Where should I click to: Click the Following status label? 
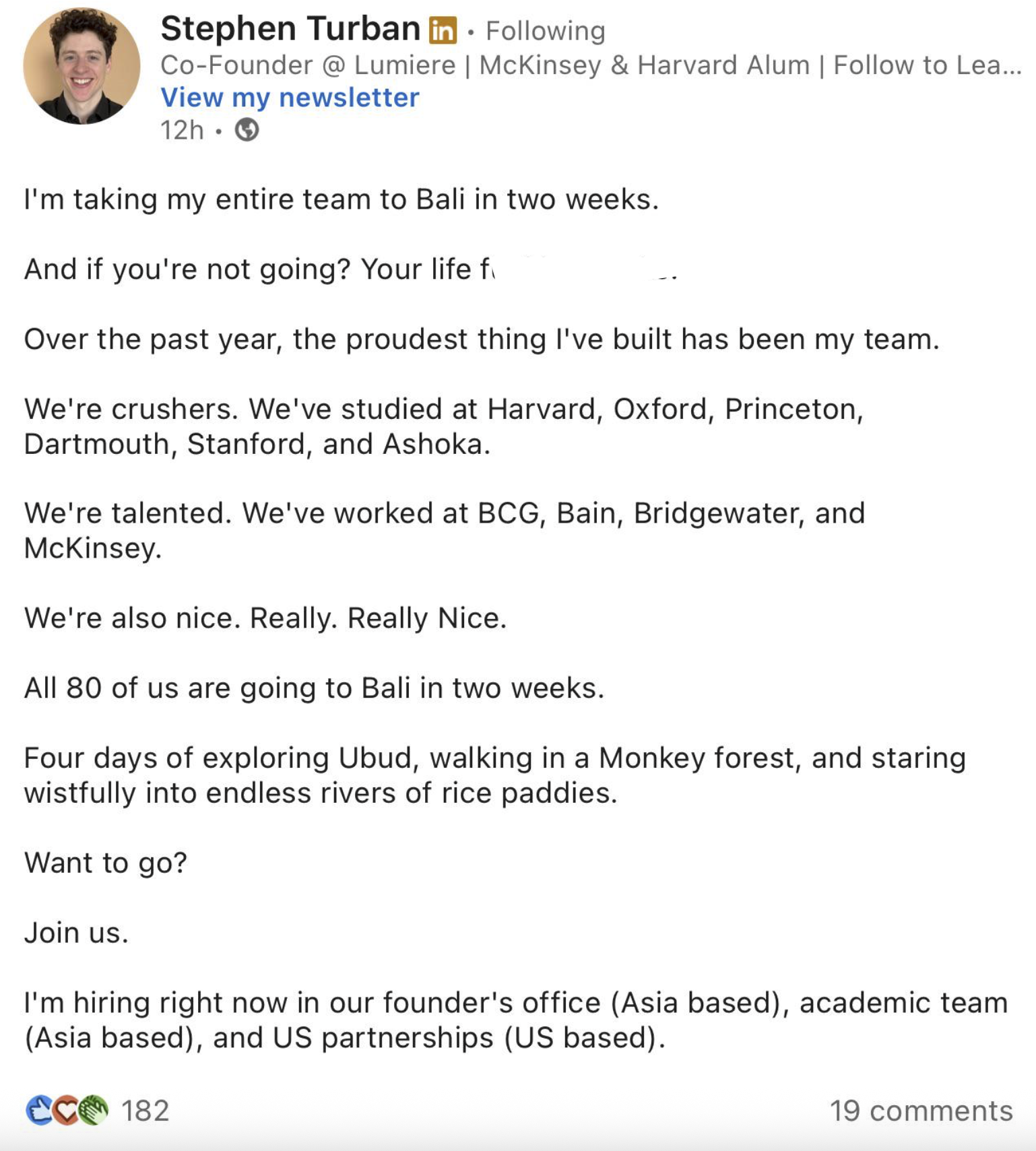tap(545, 31)
